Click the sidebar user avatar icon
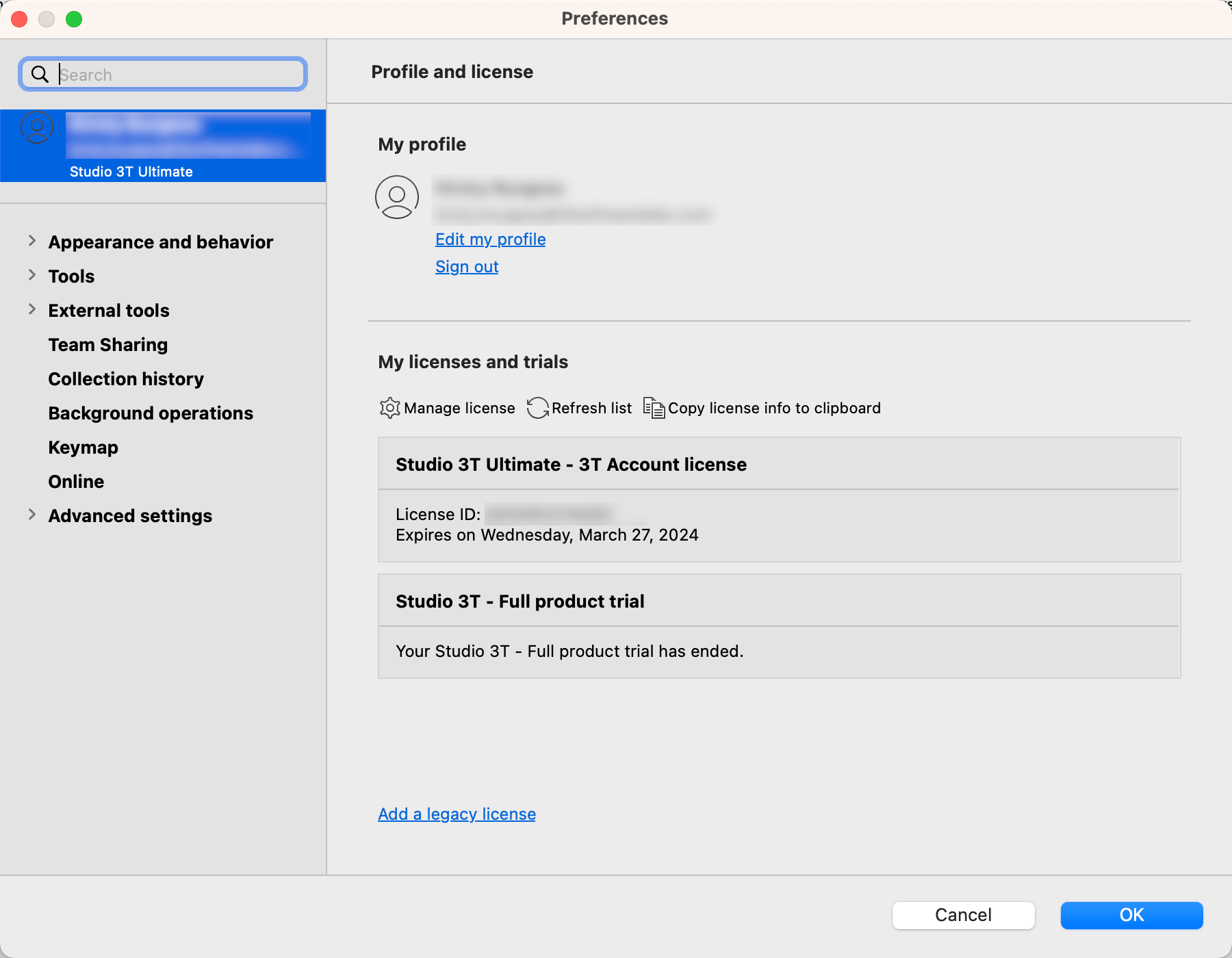The image size is (1232, 958). point(37,127)
